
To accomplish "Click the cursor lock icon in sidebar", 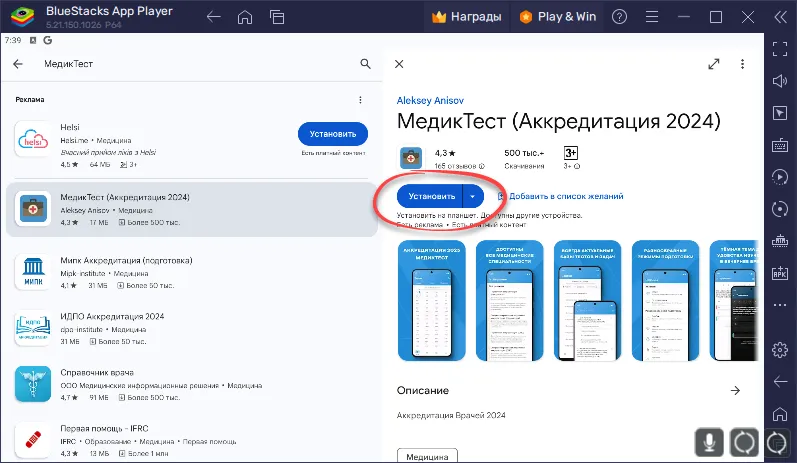I will click(x=780, y=113).
